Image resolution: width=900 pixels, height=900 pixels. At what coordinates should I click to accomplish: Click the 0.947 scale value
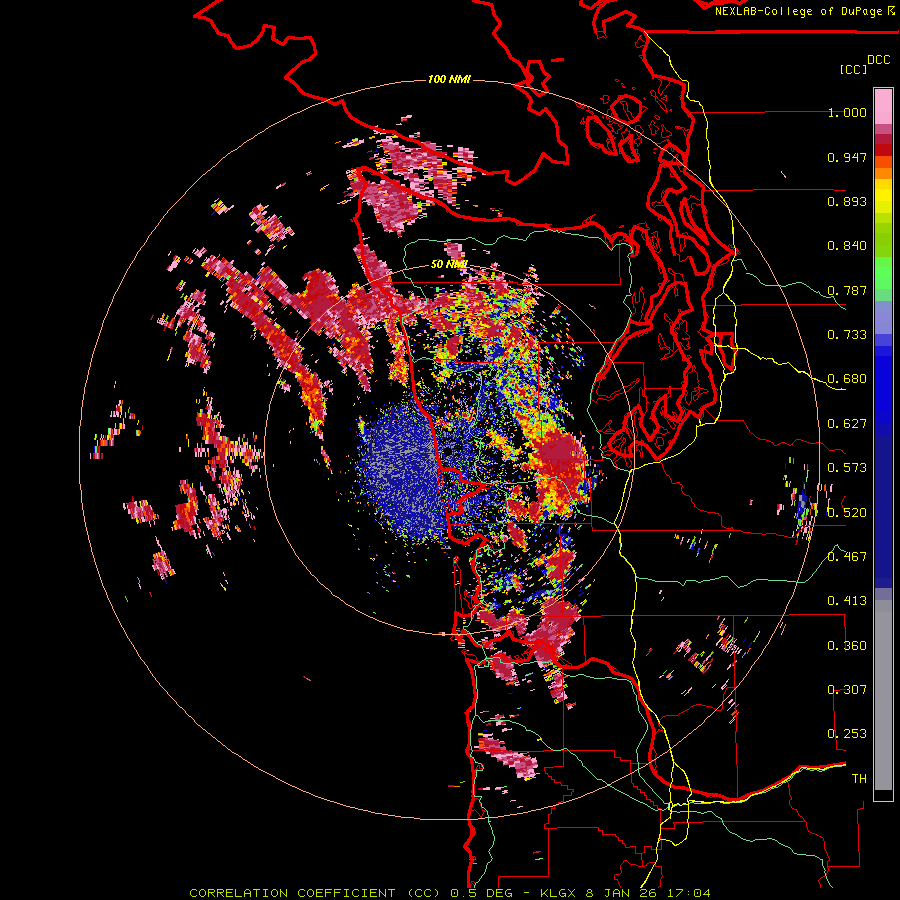tap(847, 157)
